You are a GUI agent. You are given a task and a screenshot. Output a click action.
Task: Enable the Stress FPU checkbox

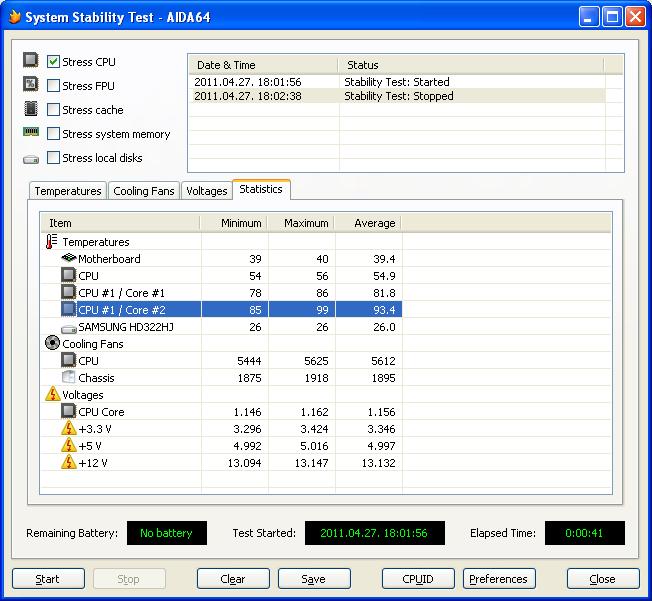[x=53, y=86]
